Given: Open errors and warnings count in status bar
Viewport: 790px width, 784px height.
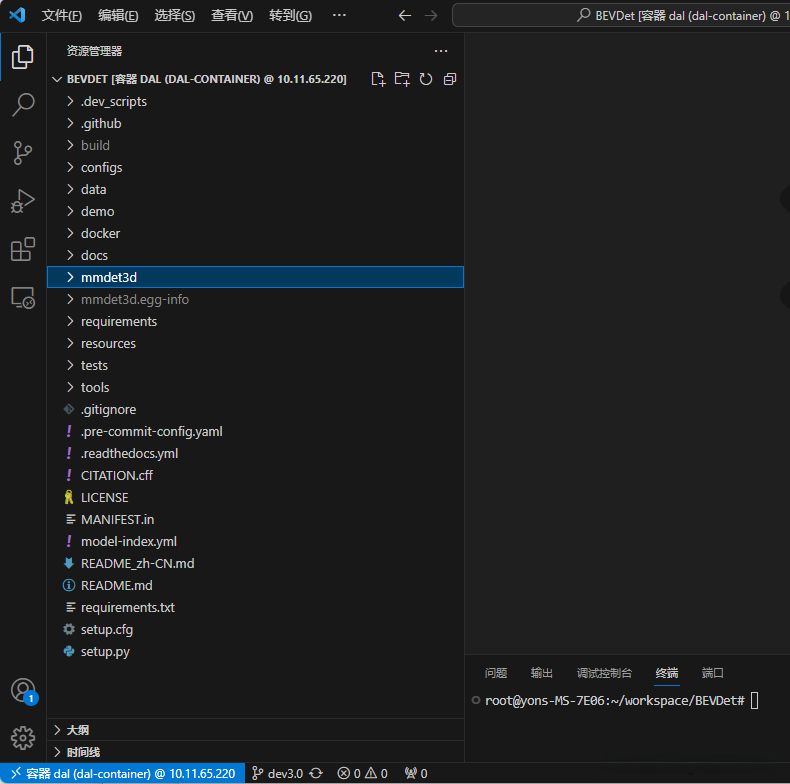Looking at the screenshot, I should pyautogui.click(x=363, y=773).
